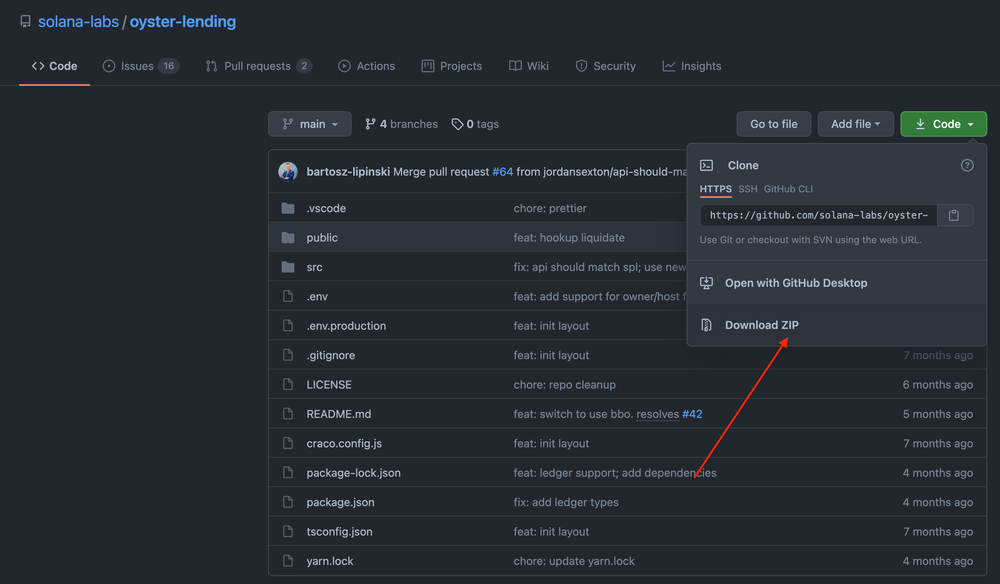The height and width of the screenshot is (584, 1000).
Task: Open the 'fix: add ledger types' commit message
Action: (566, 502)
